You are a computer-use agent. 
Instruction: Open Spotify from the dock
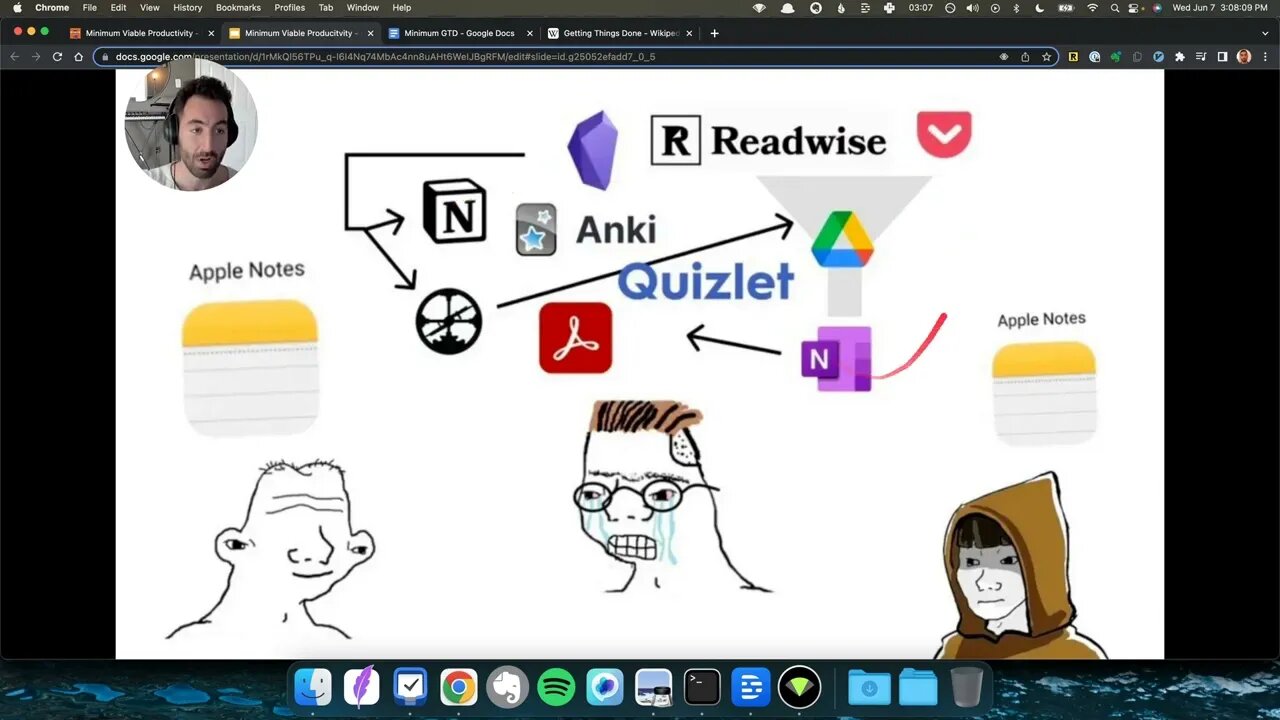[x=556, y=687]
